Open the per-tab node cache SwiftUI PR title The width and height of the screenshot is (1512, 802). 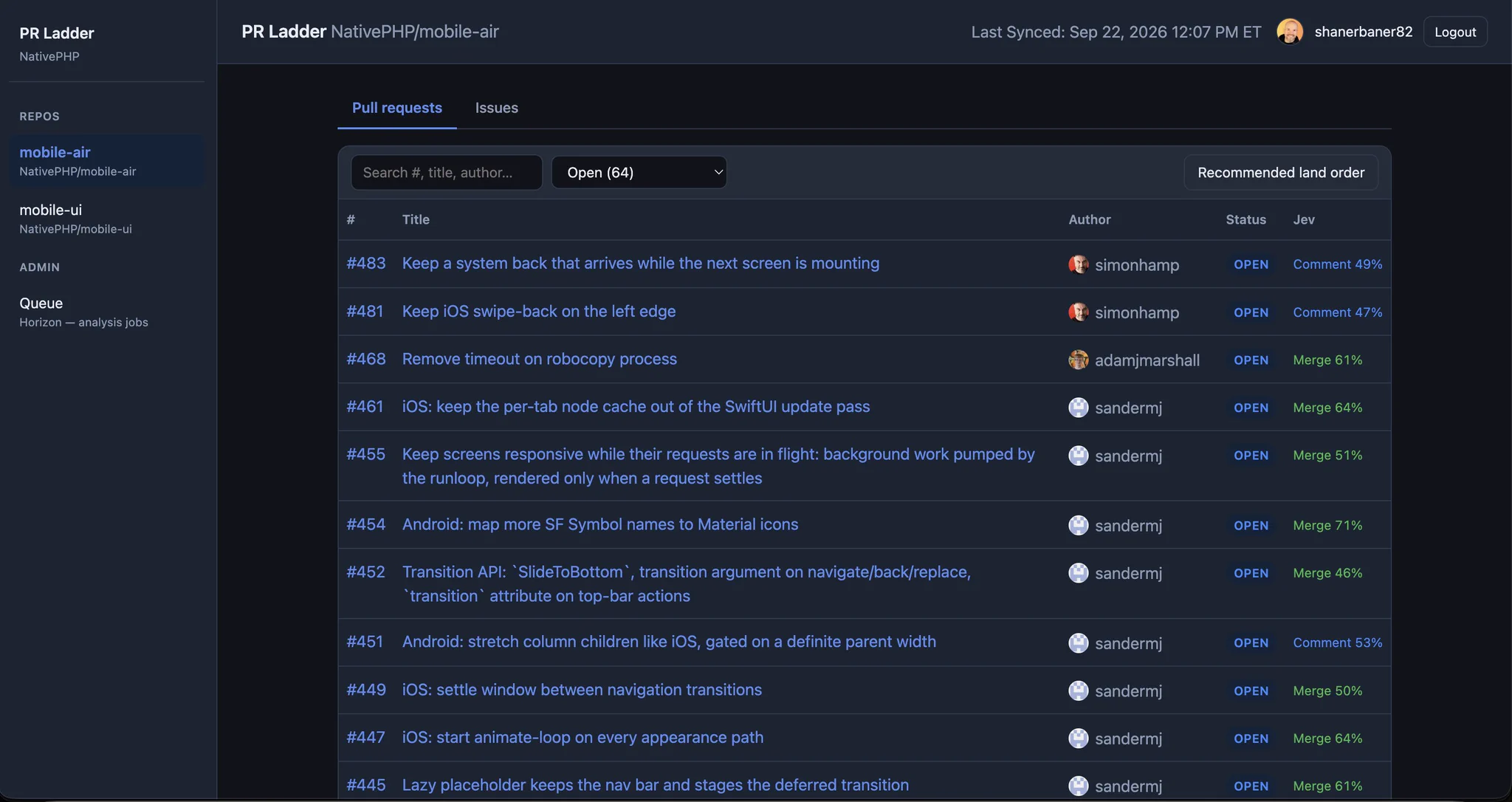coord(636,406)
